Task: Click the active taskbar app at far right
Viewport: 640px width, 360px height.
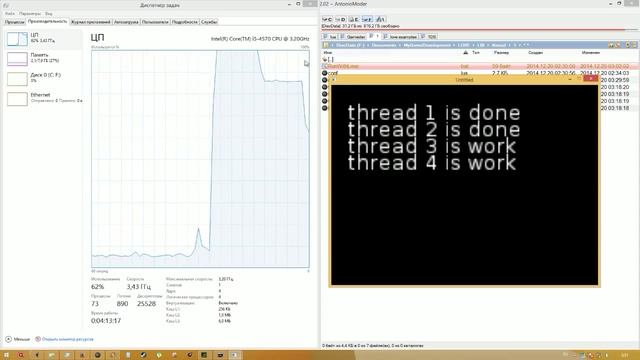Action: [x=235, y=355]
